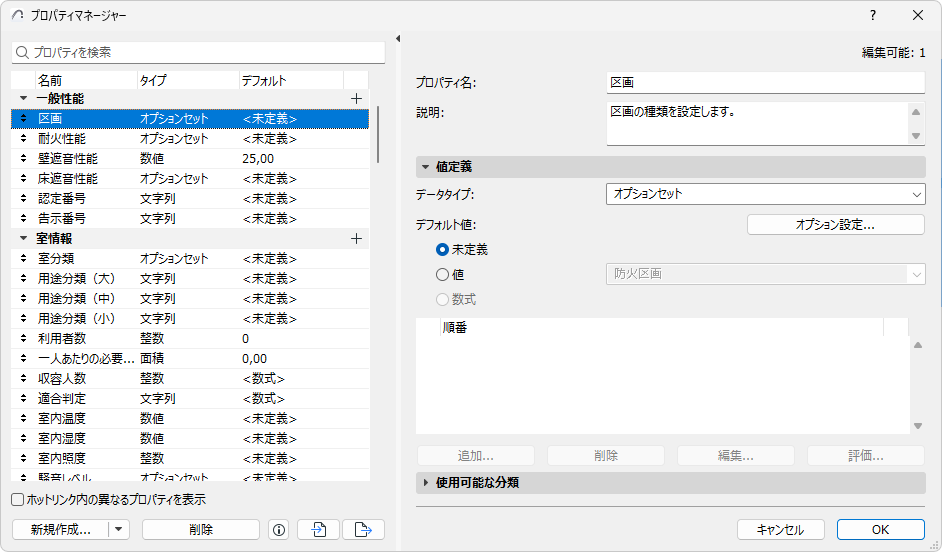Screen dimensions: 942x552
Task: Click the 追加... button
Action: click(476, 456)
